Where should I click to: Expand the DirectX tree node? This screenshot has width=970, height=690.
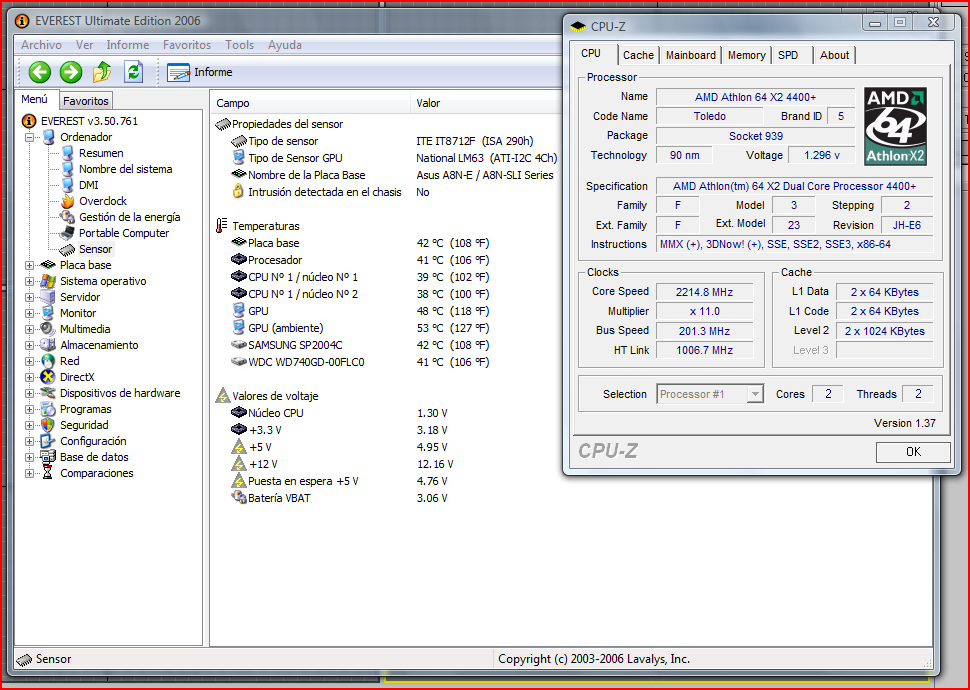click(x=29, y=377)
